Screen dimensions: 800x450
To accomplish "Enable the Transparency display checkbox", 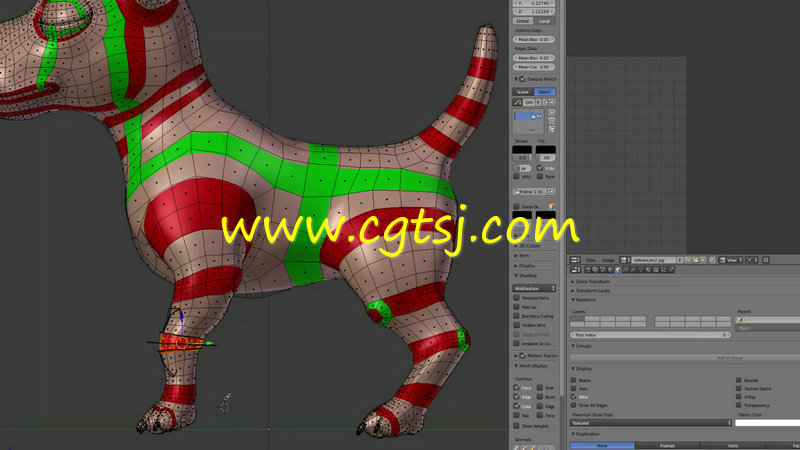I will coord(738,405).
